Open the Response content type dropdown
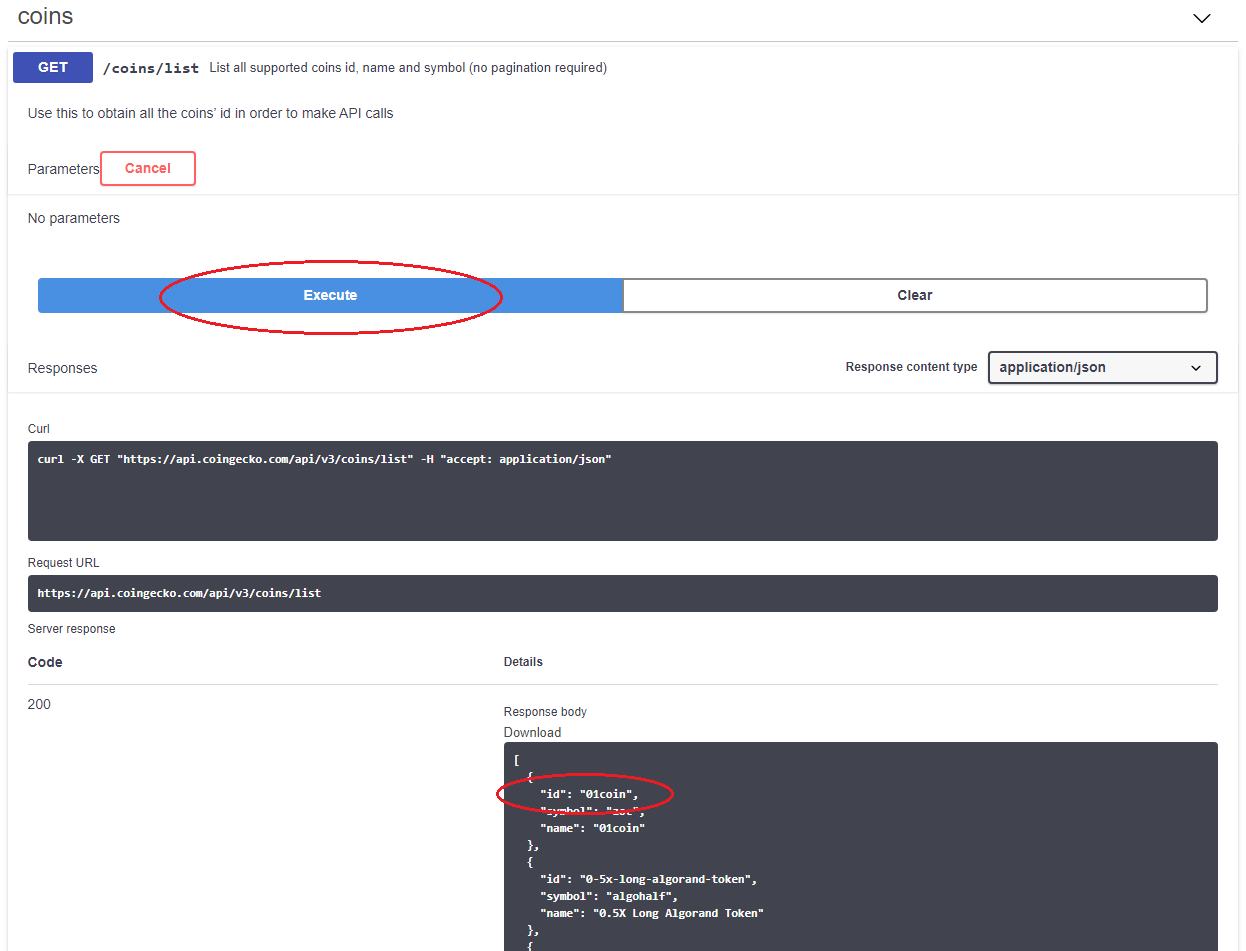Image resolution: width=1246 pixels, height=951 pixels. point(1102,367)
